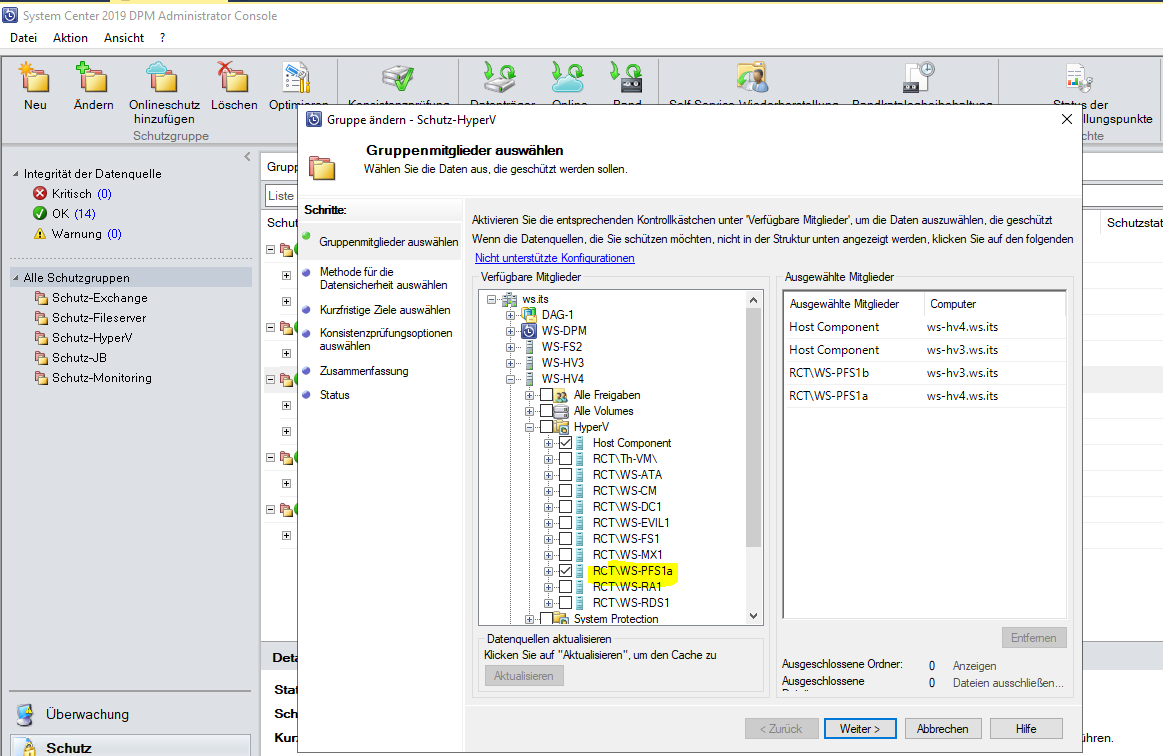Screen dimensions: 1163x756
Task: Collapse the HyperV tree node
Action: [x=530, y=427]
